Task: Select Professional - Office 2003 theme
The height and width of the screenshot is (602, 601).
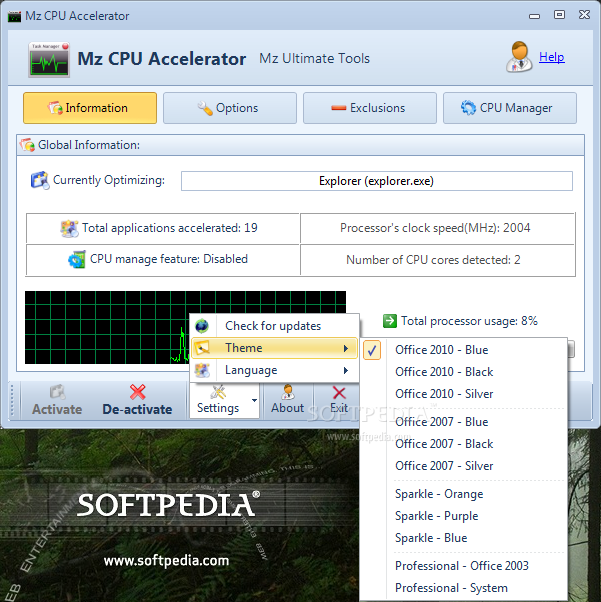Action: click(464, 566)
